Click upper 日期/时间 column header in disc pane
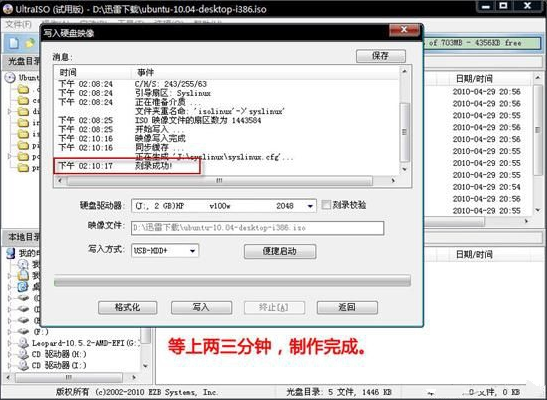547x400 pixels. pyautogui.click(x=474, y=79)
